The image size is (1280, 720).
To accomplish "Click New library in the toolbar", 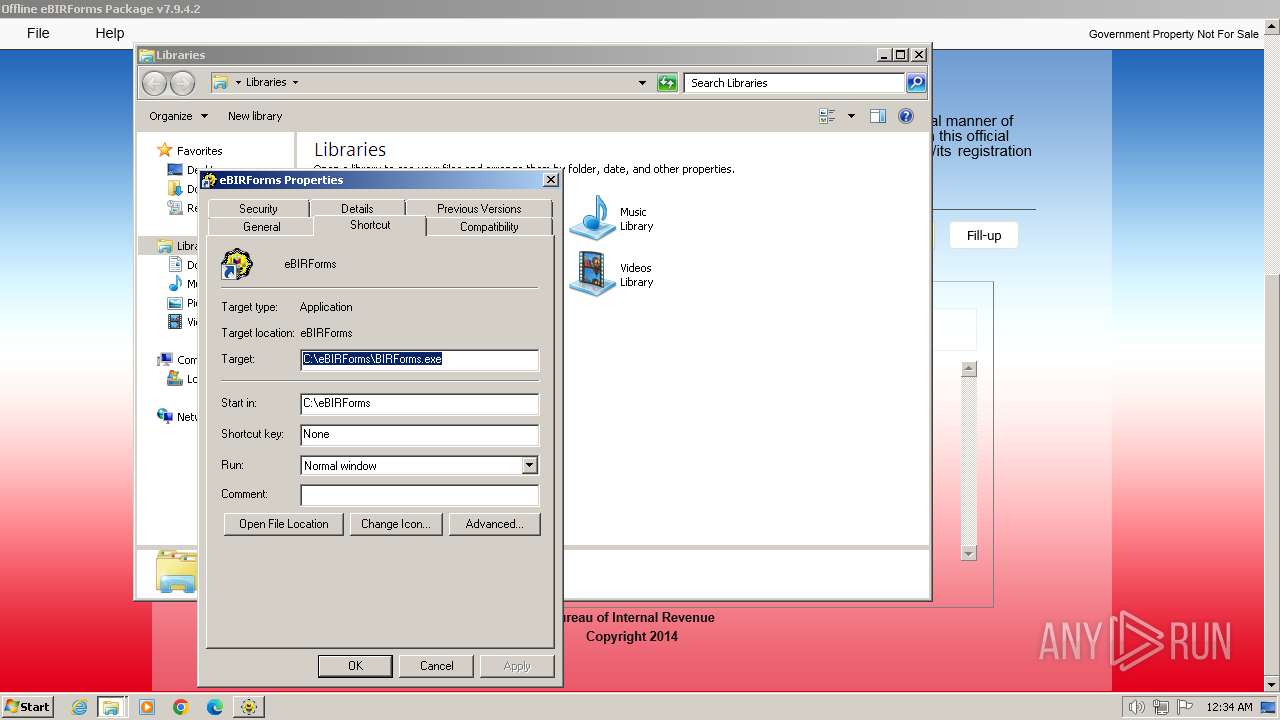I will tap(255, 116).
